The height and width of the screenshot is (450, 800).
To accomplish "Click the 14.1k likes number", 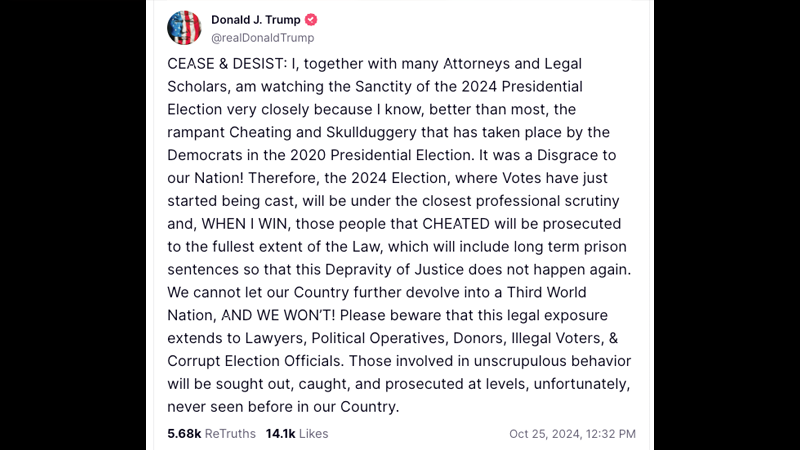I will coord(280,434).
